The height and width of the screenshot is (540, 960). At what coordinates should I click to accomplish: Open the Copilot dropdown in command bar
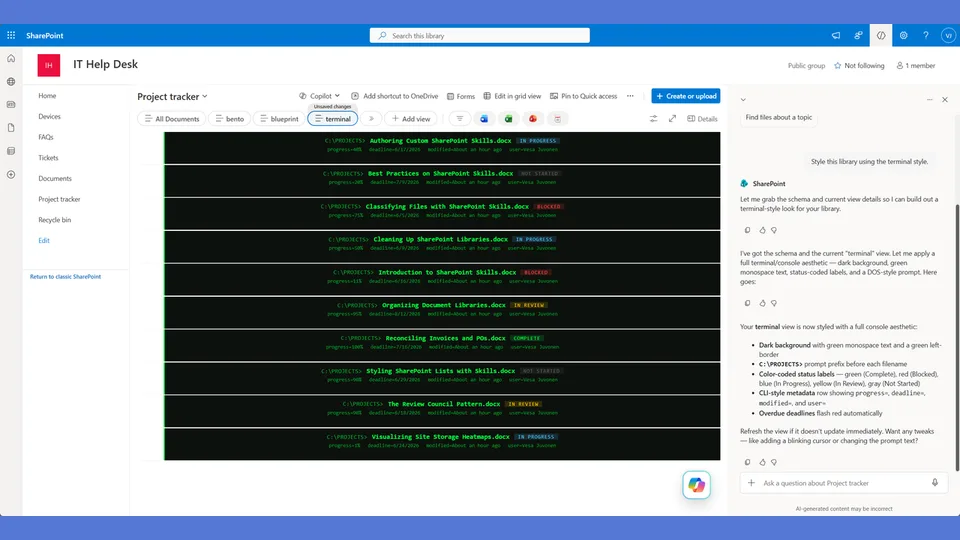(x=319, y=96)
